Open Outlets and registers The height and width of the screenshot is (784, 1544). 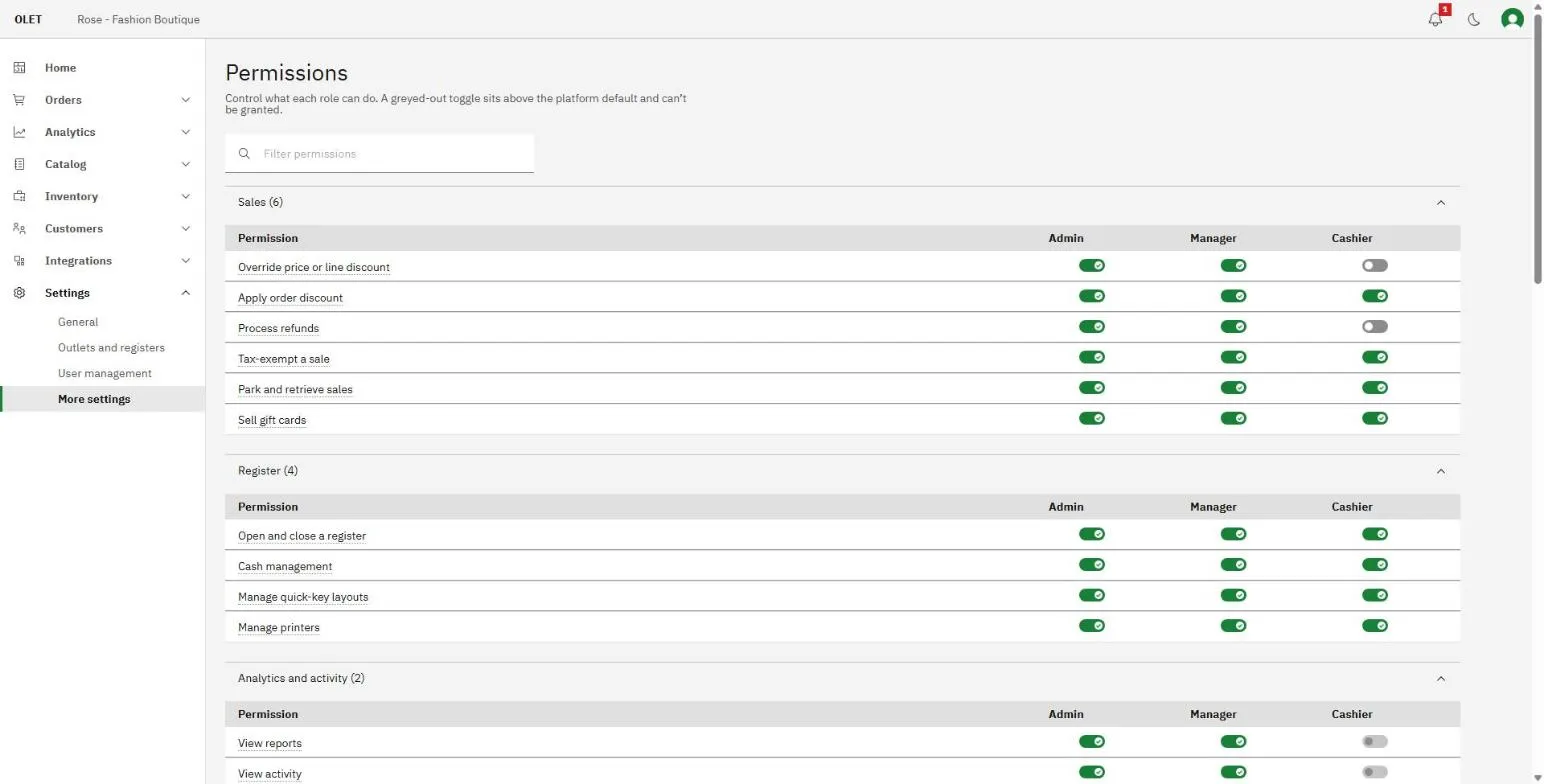coord(111,348)
